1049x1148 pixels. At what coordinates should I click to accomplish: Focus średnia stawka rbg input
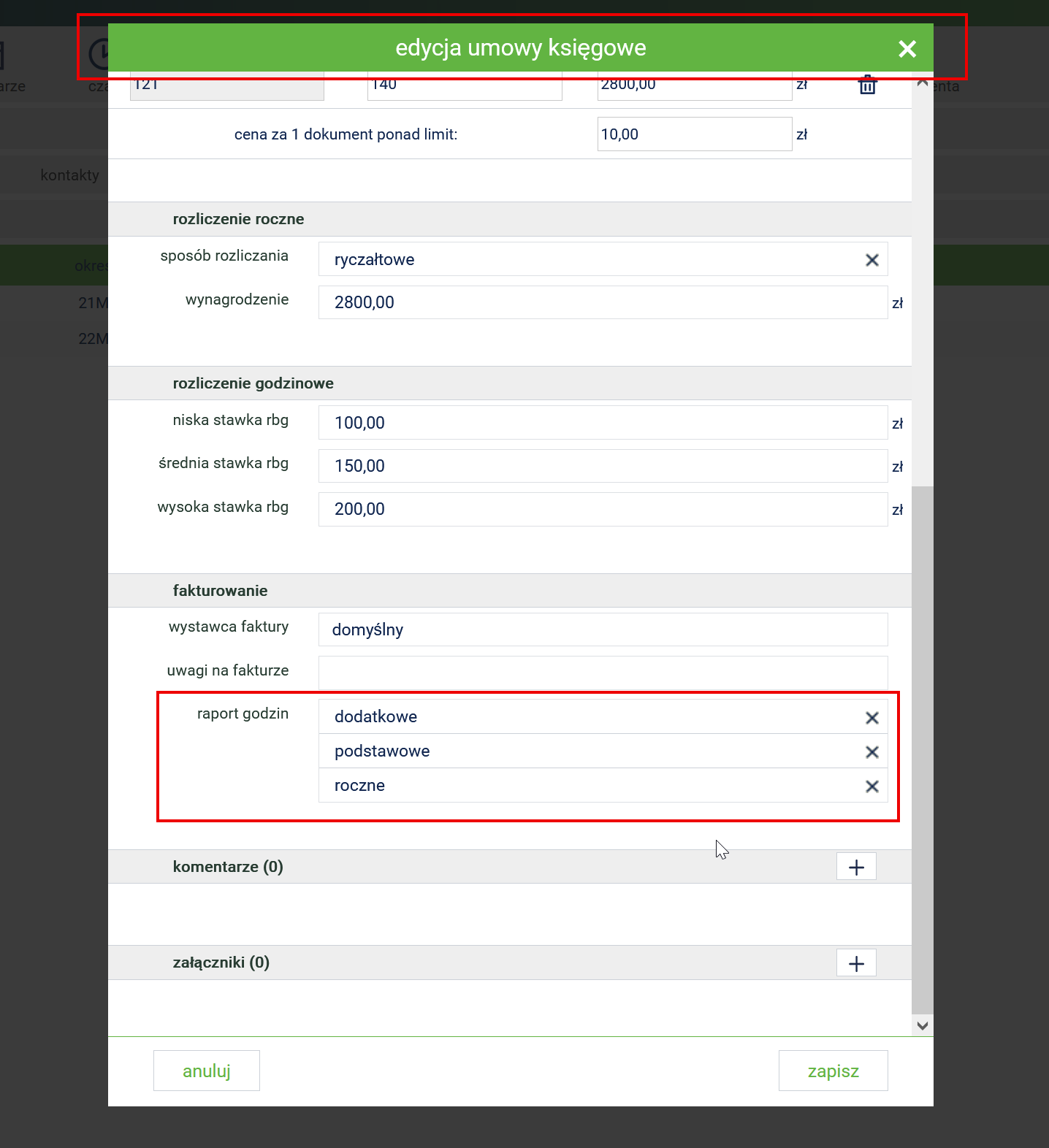click(x=603, y=466)
